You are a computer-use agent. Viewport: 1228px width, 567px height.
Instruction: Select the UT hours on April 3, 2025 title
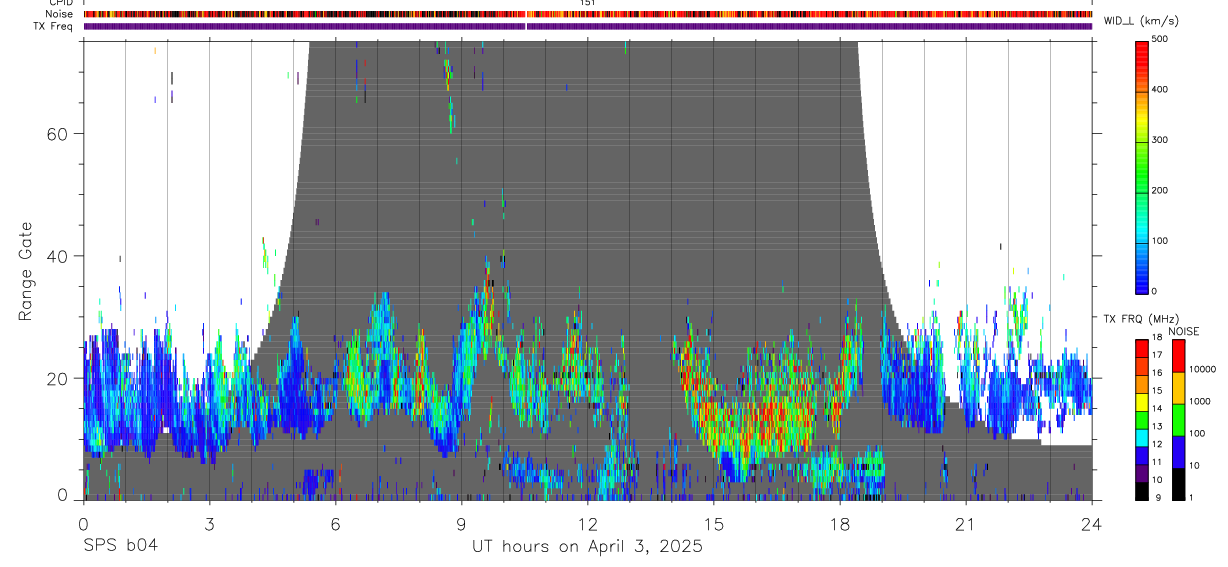(588, 547)
